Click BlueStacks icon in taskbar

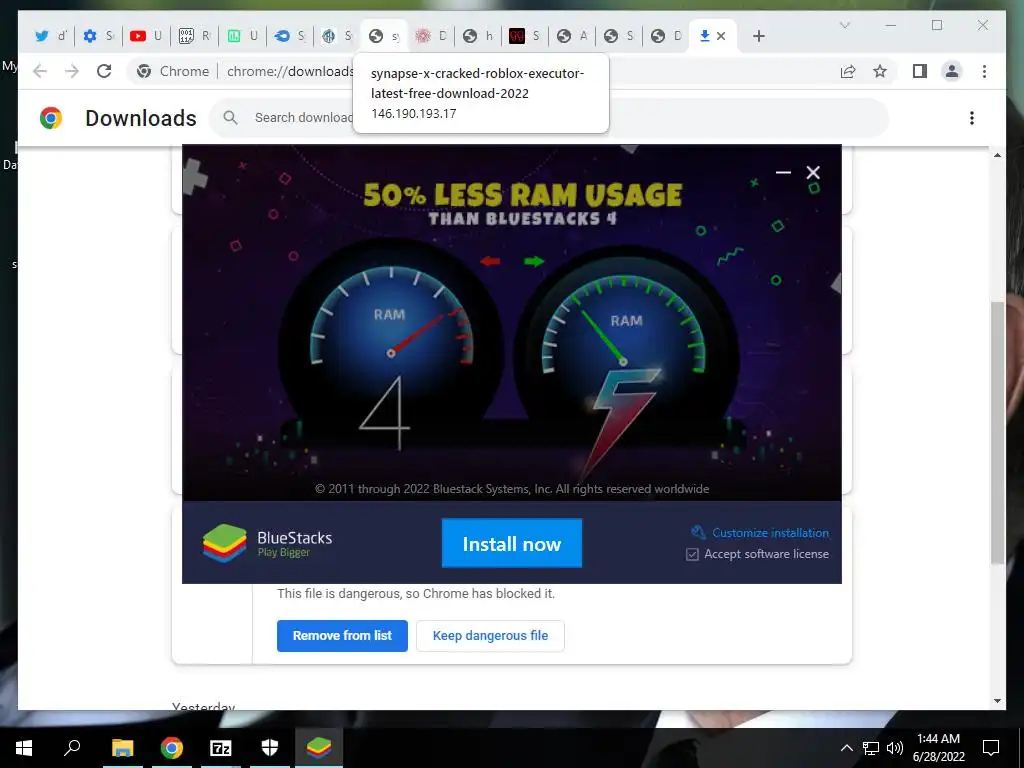[x=319, y=748]
